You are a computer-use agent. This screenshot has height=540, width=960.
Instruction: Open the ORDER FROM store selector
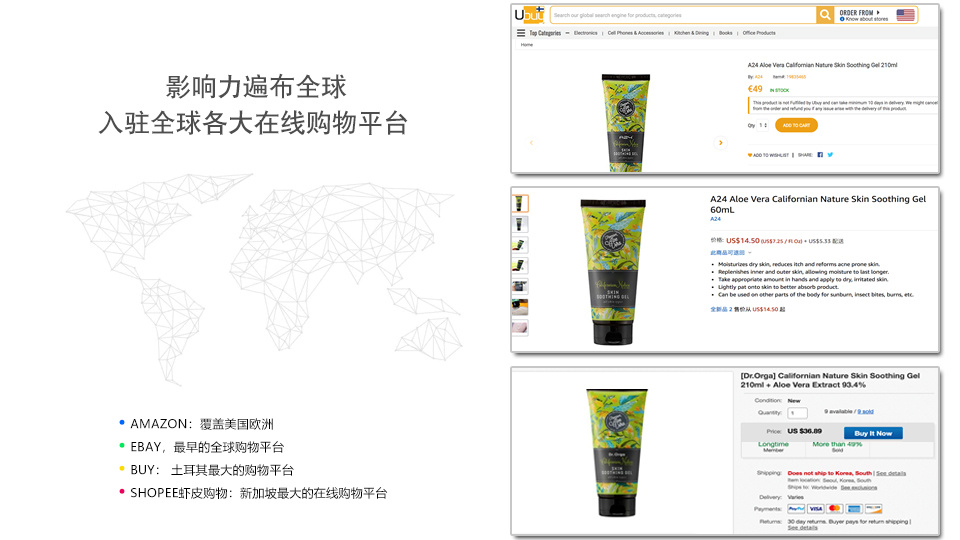coord(860,12)
